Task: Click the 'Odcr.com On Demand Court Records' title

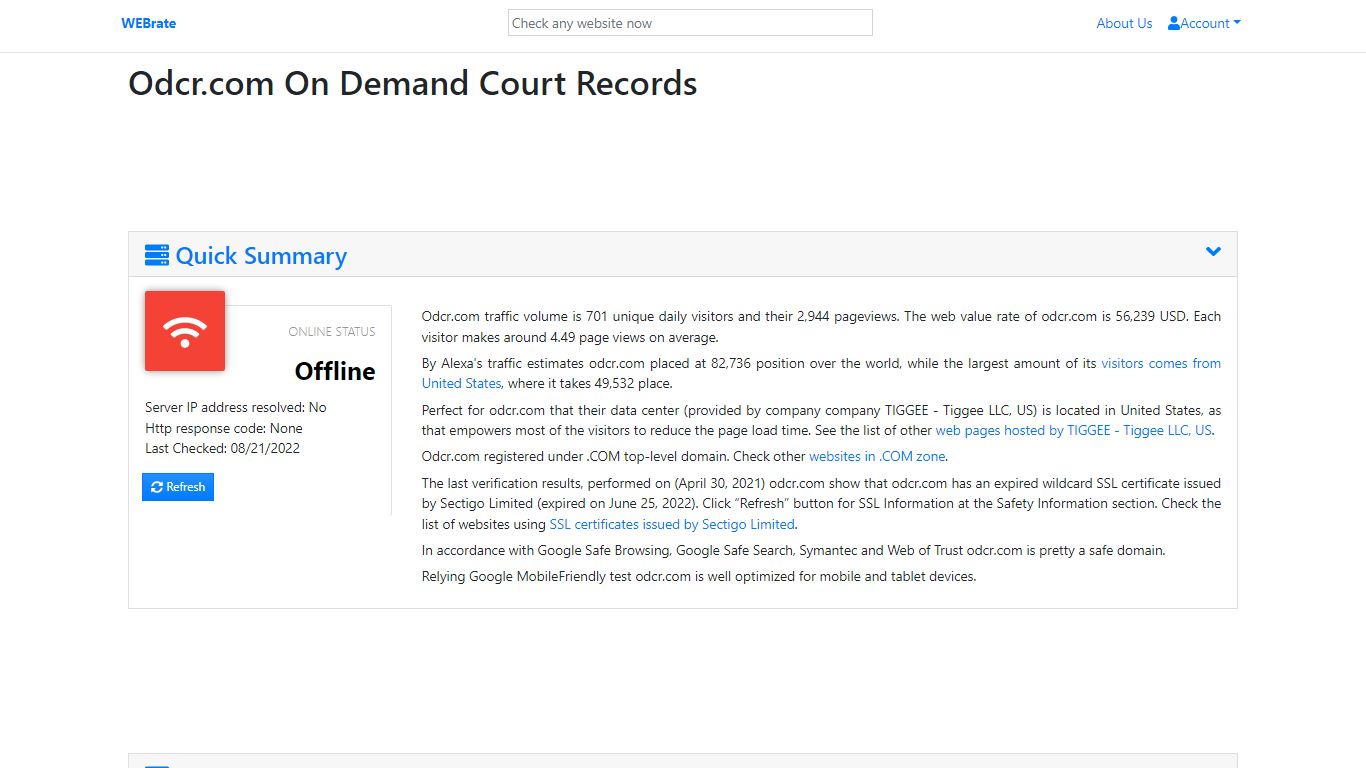Action: 413,83
